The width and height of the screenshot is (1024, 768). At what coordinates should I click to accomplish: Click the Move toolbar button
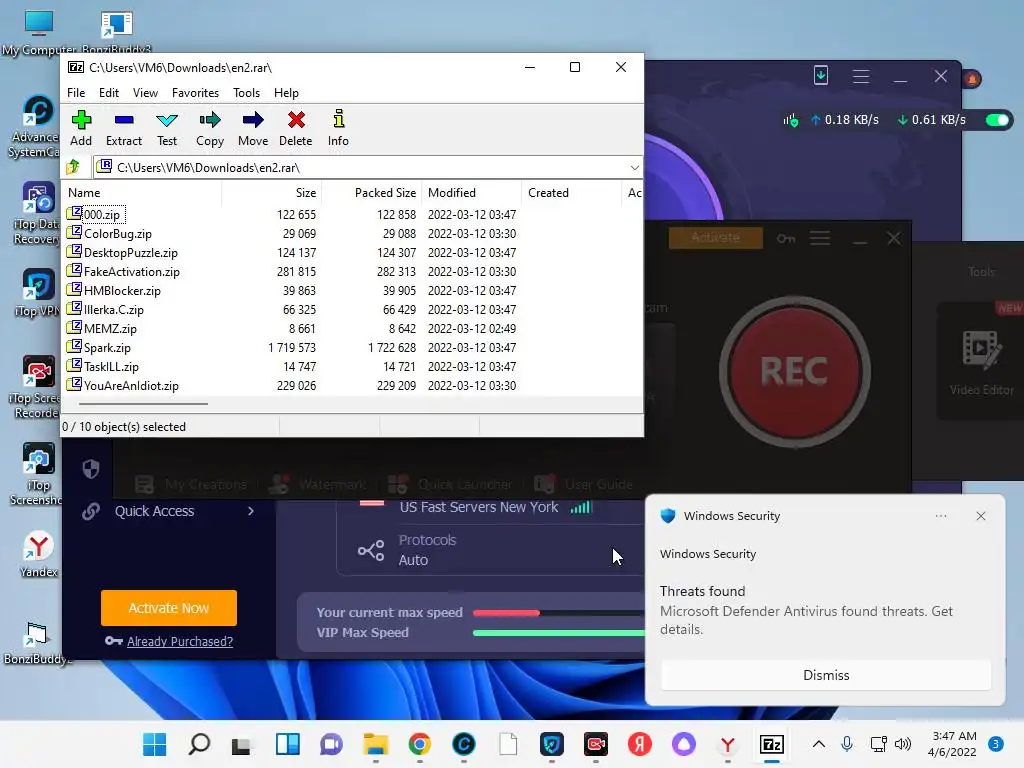coord(253,128)
